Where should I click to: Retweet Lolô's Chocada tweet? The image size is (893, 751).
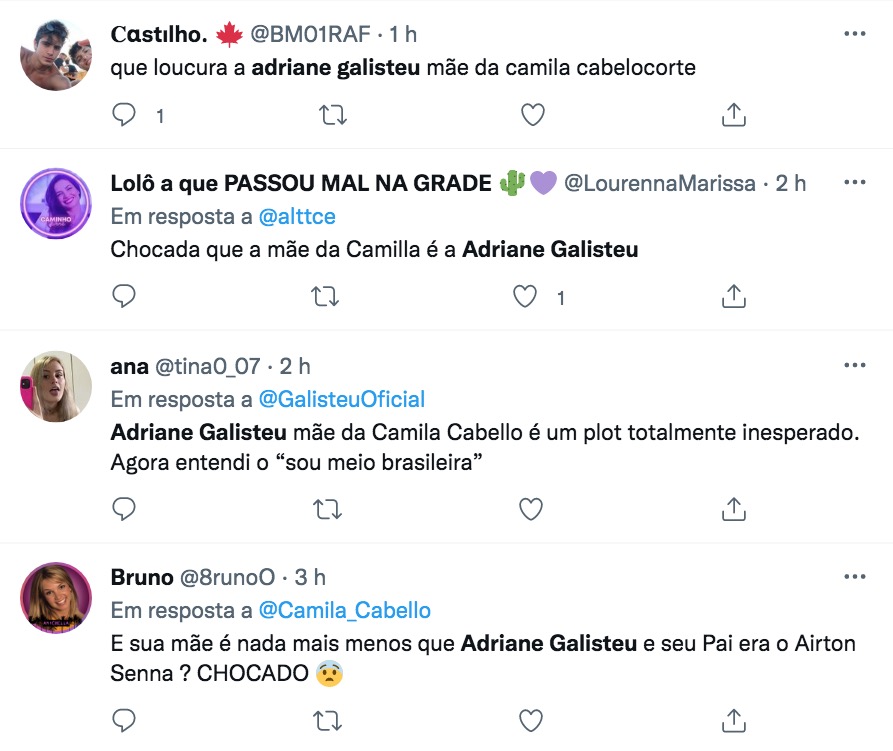coord(325,296)
